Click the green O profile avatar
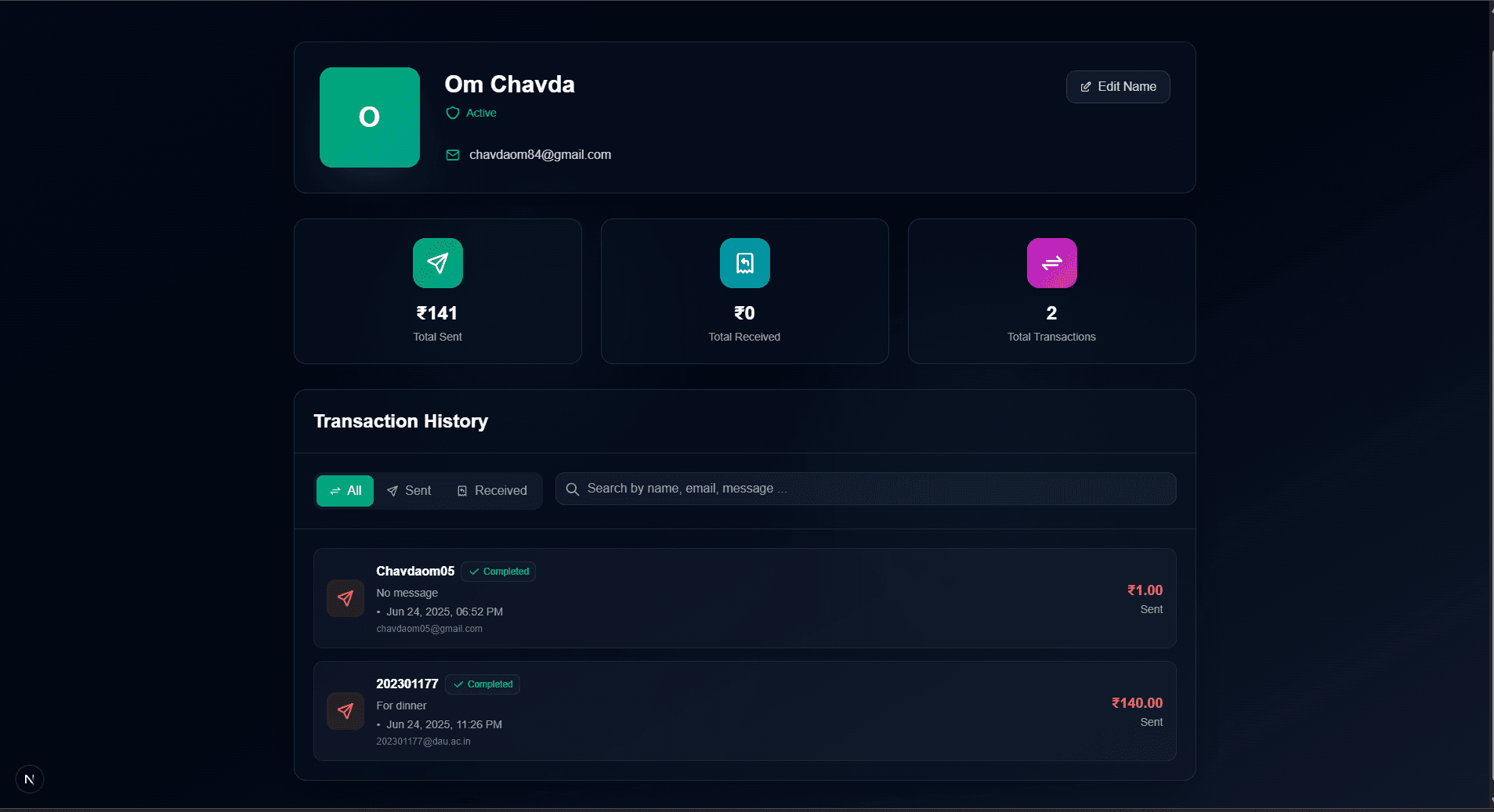Screen dimensions: 1494x812 click(x=370, y=117)
